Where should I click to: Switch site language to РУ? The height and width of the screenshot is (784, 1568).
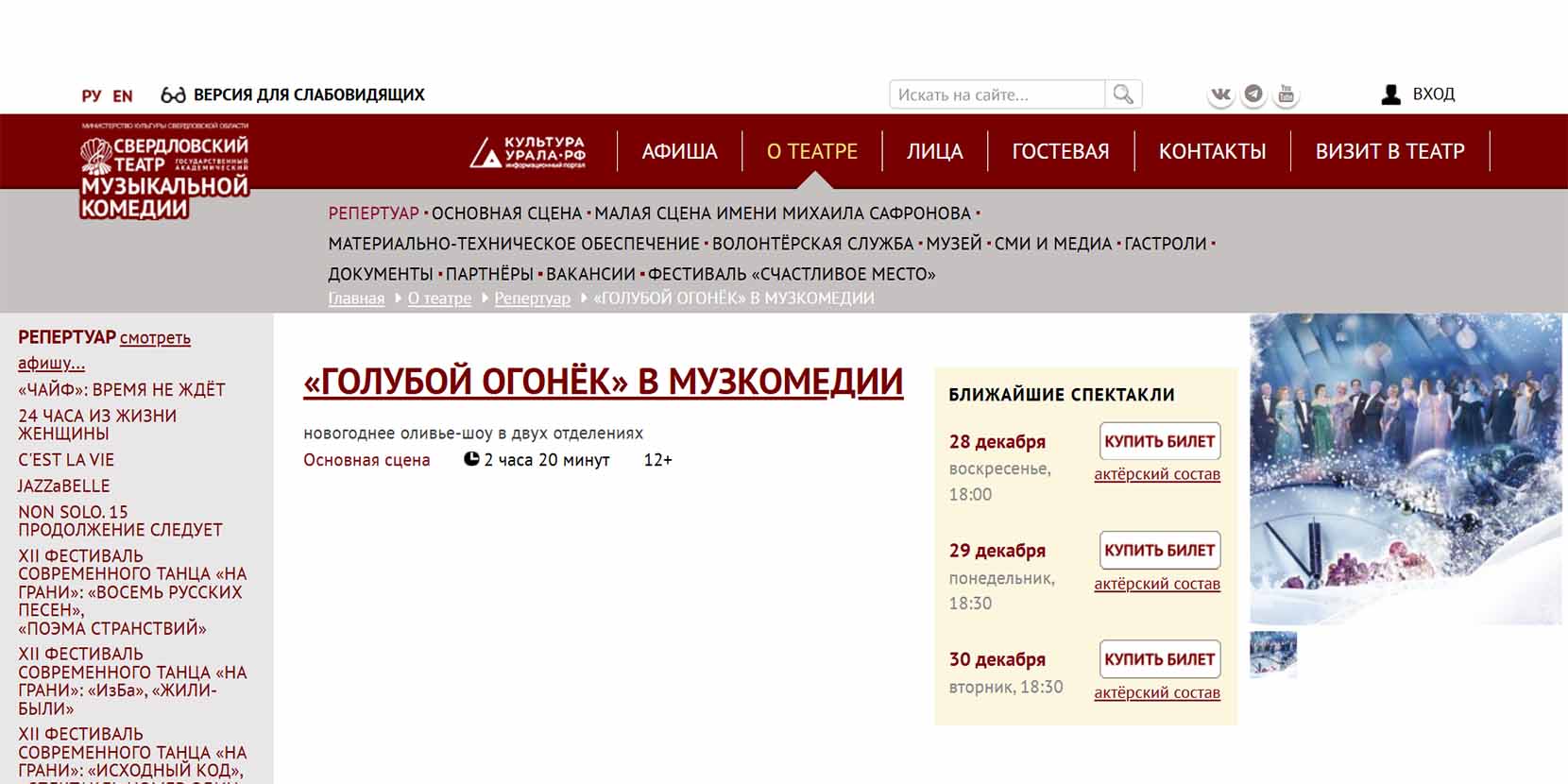point(92,95)
